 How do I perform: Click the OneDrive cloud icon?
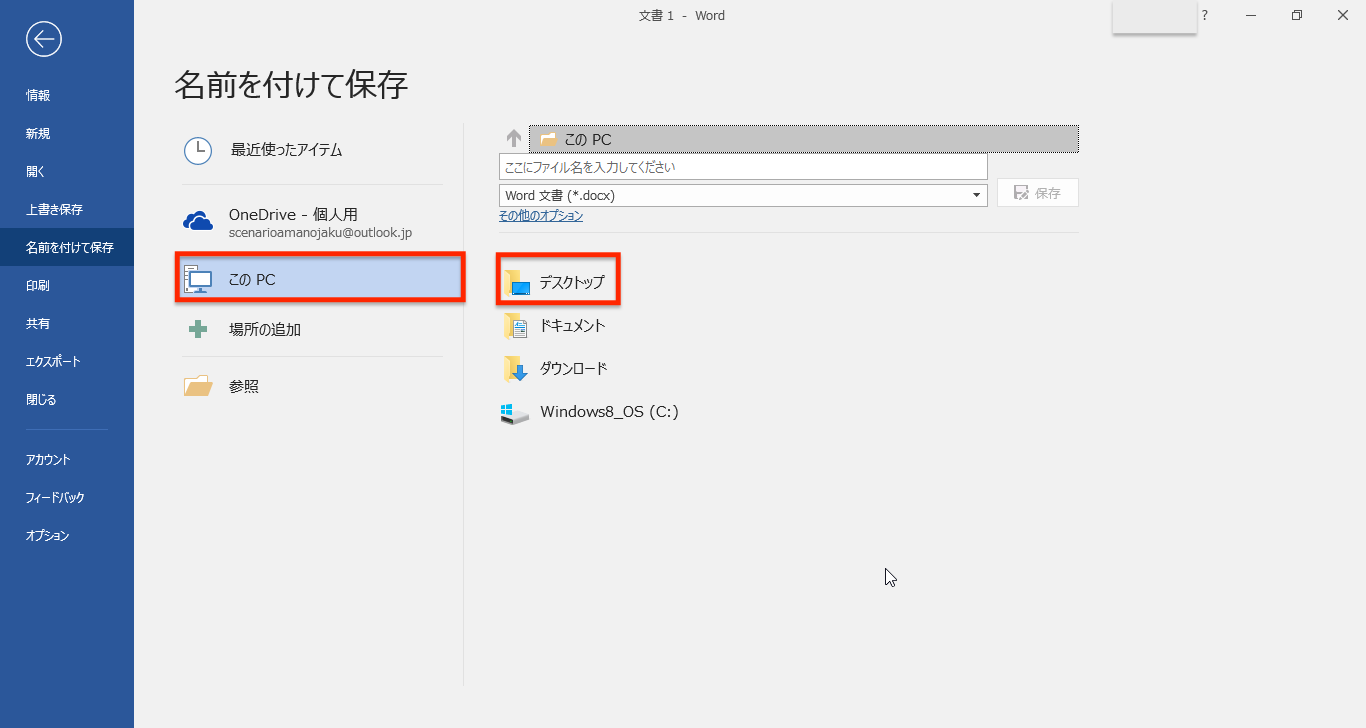198,222
